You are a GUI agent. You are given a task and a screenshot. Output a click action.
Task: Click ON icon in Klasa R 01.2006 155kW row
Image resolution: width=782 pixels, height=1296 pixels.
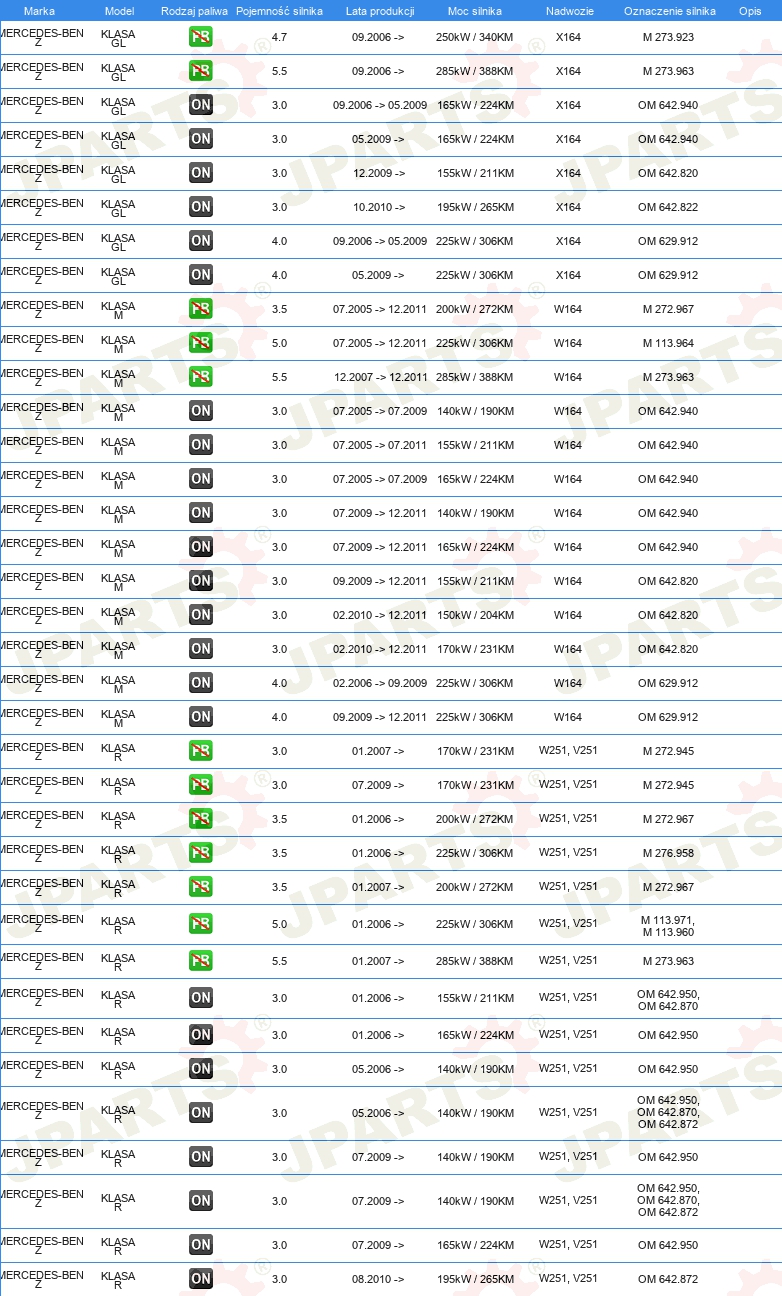201,998
